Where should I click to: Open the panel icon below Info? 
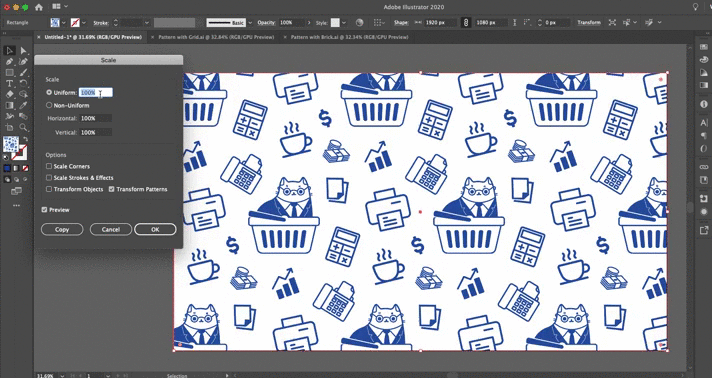click(x=704, y=123)
